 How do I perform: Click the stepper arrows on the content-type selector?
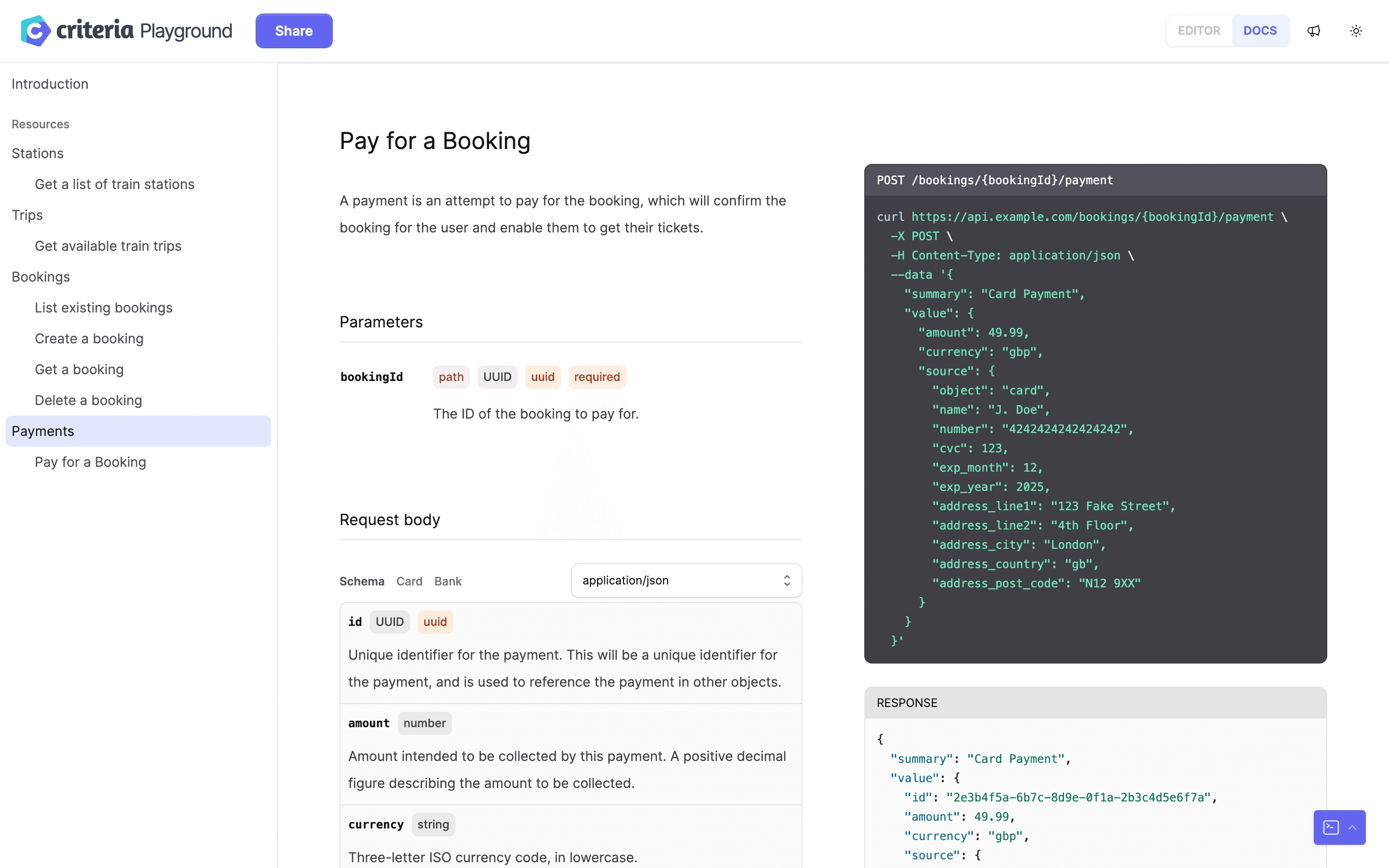(x=787, y=581)
